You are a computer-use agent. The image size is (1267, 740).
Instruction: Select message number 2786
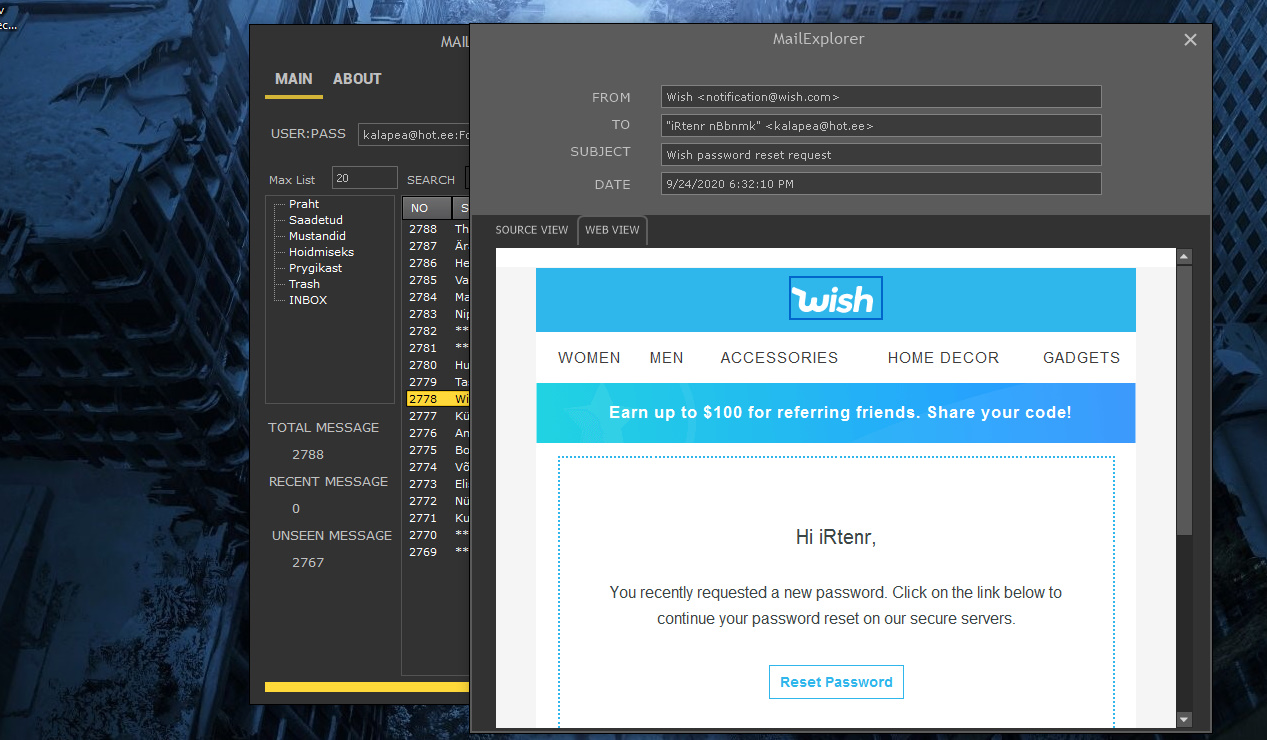[437, 263]
